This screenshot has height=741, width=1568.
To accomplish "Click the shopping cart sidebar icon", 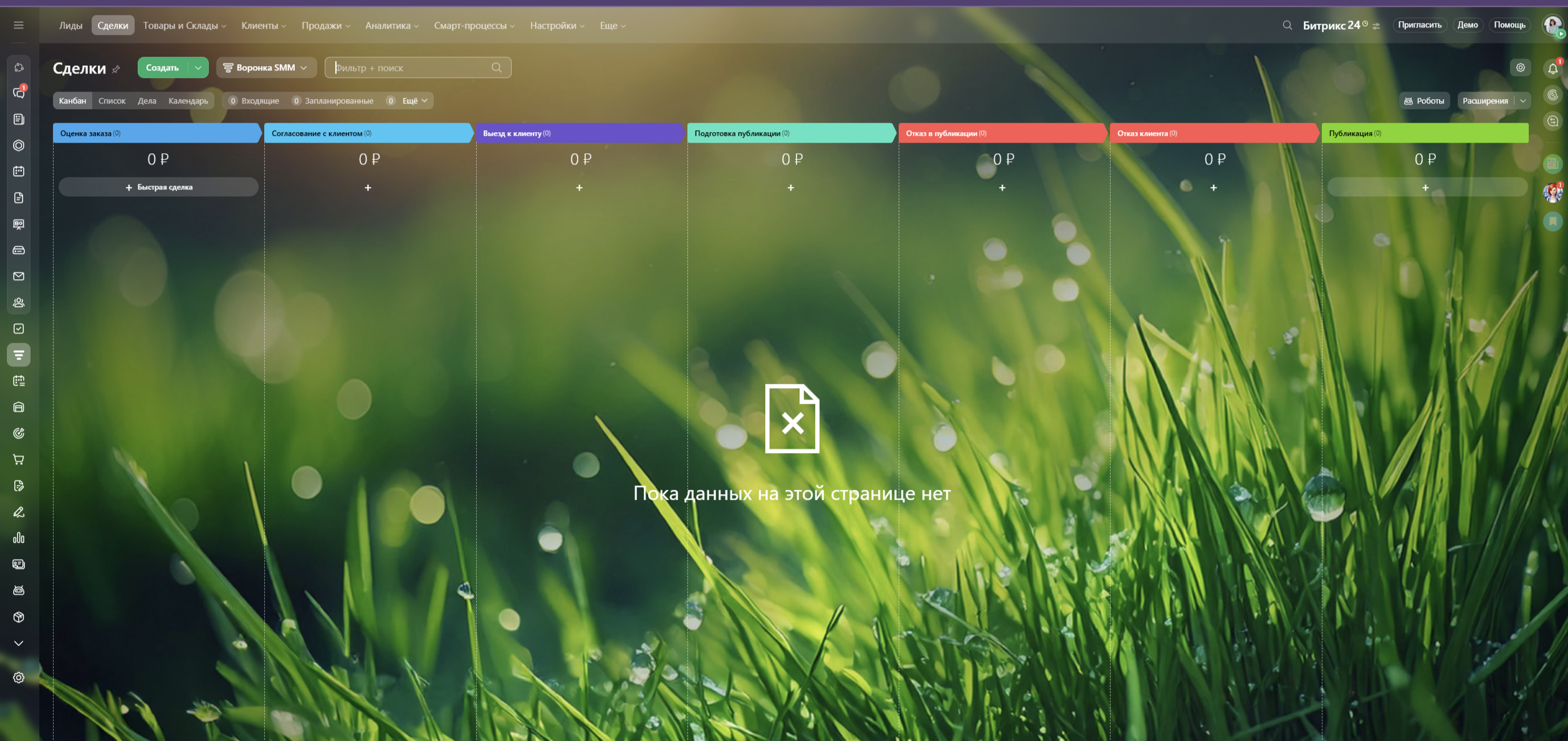I will (x=19, y=460).
